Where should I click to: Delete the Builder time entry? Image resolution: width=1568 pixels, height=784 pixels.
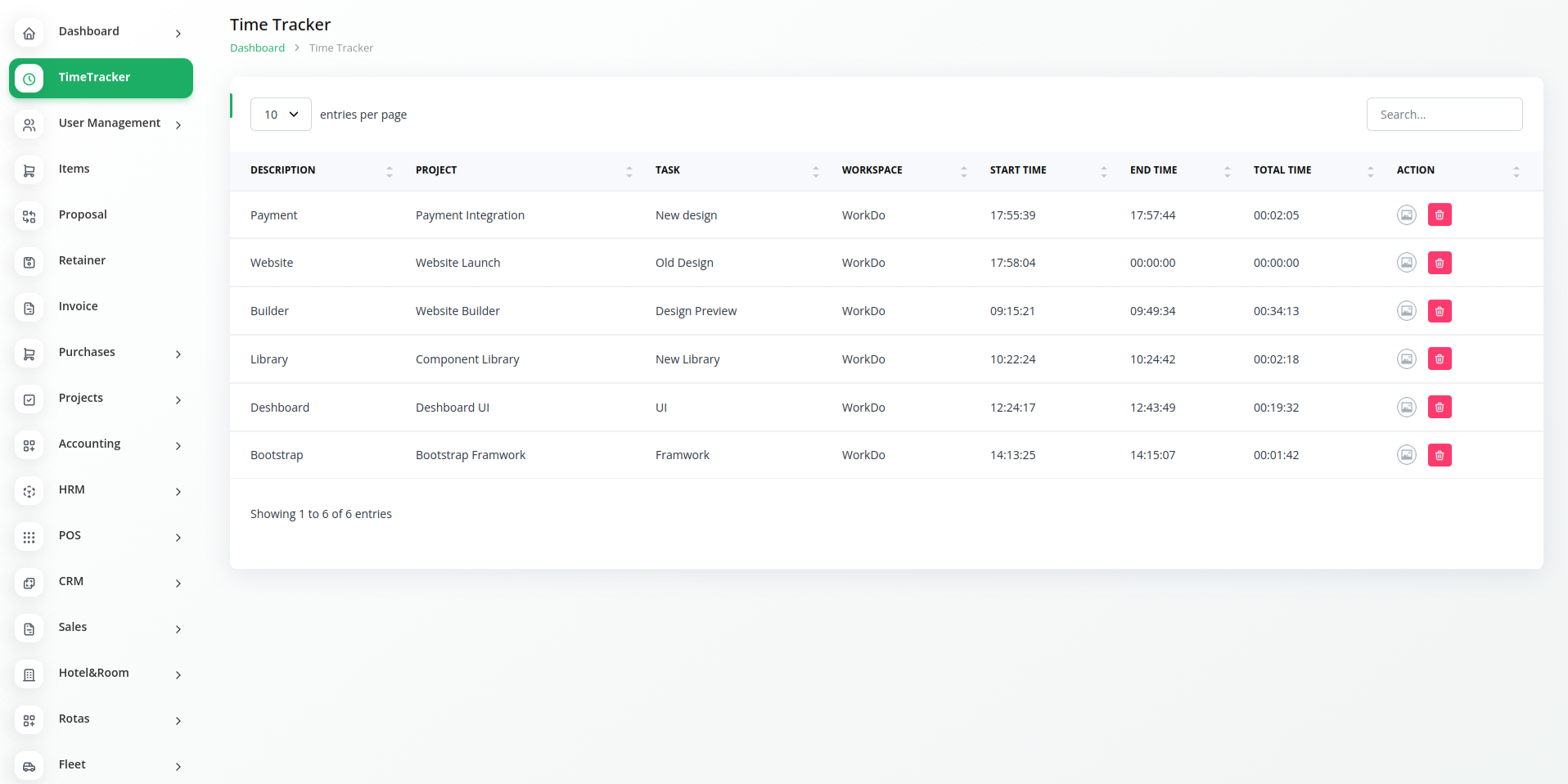pos(1440,311)
